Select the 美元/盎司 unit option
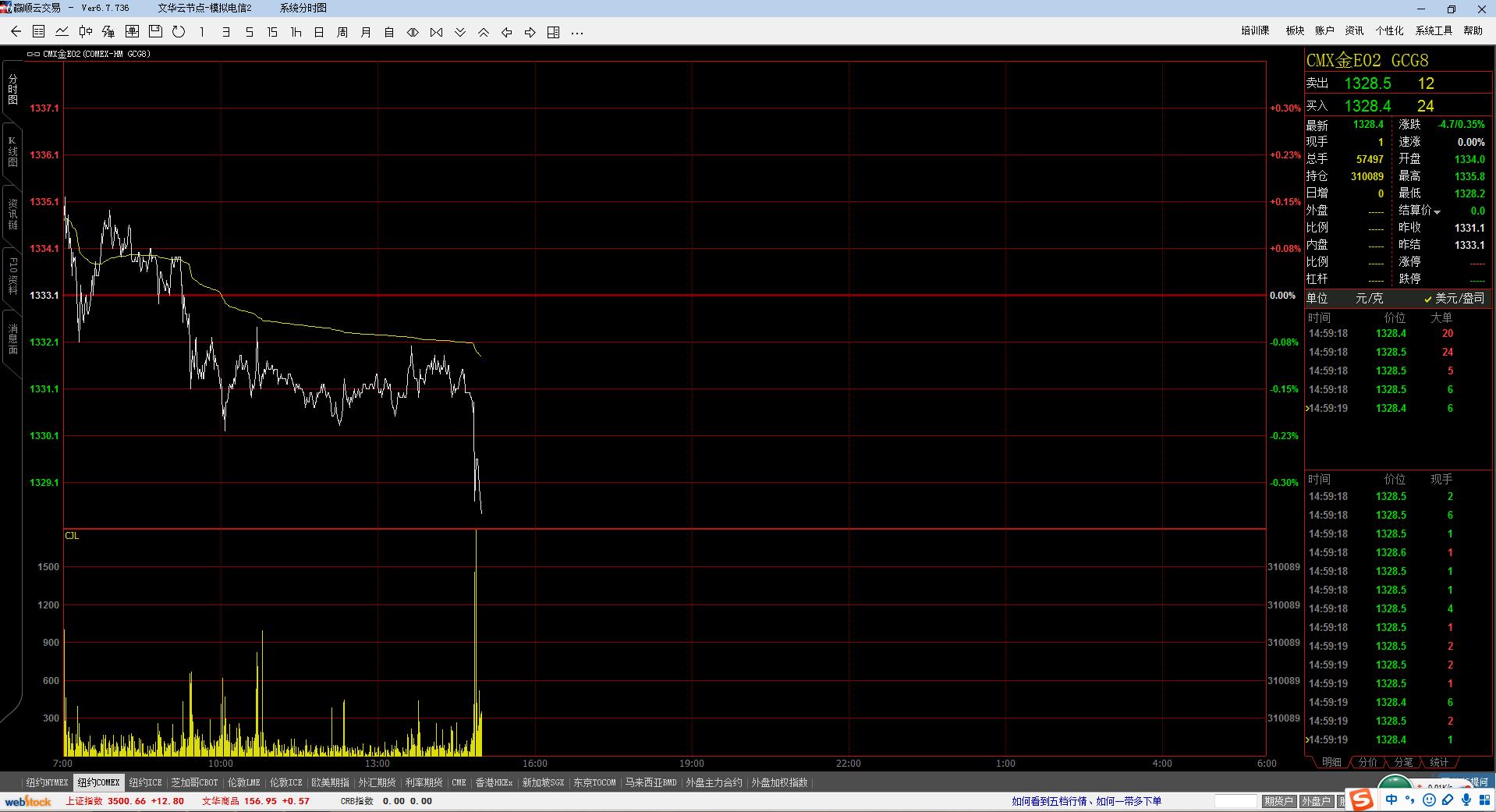The image size is (1496, 812). (x=1459, y=298)
